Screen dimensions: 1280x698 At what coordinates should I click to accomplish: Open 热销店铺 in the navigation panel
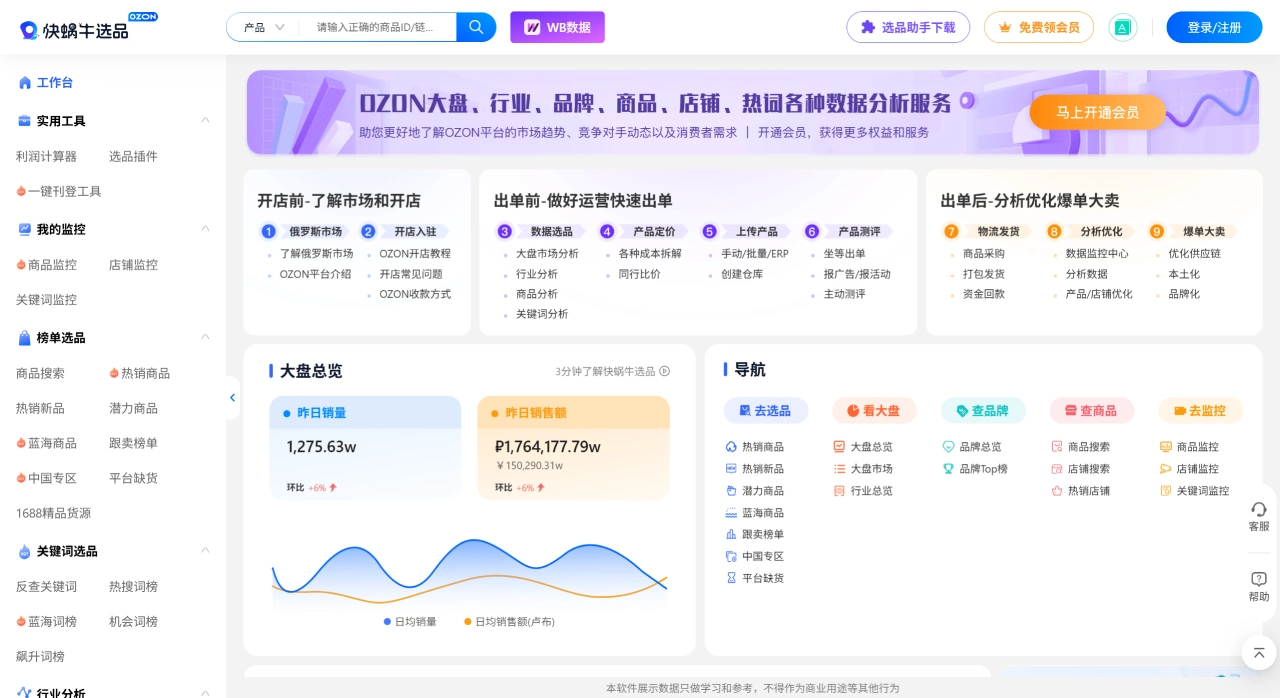coord(1081,491)
